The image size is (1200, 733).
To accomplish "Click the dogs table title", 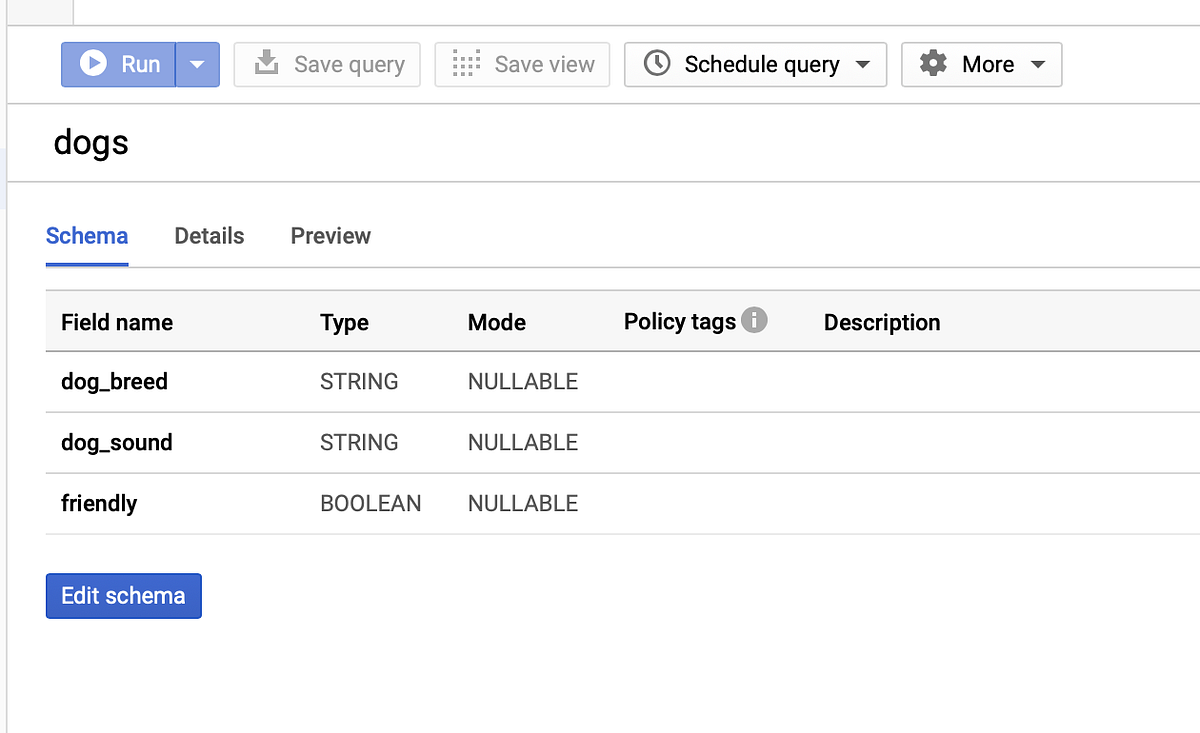I will click(x=90, y=142).
